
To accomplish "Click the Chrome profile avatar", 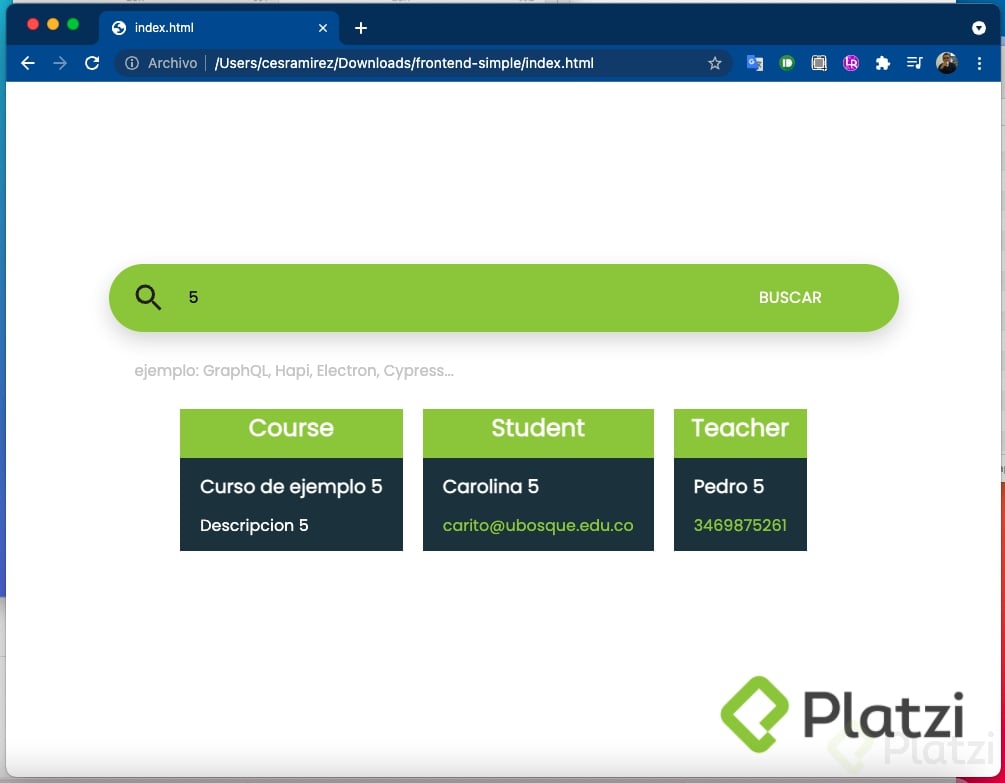I will (x=947, y=63).
